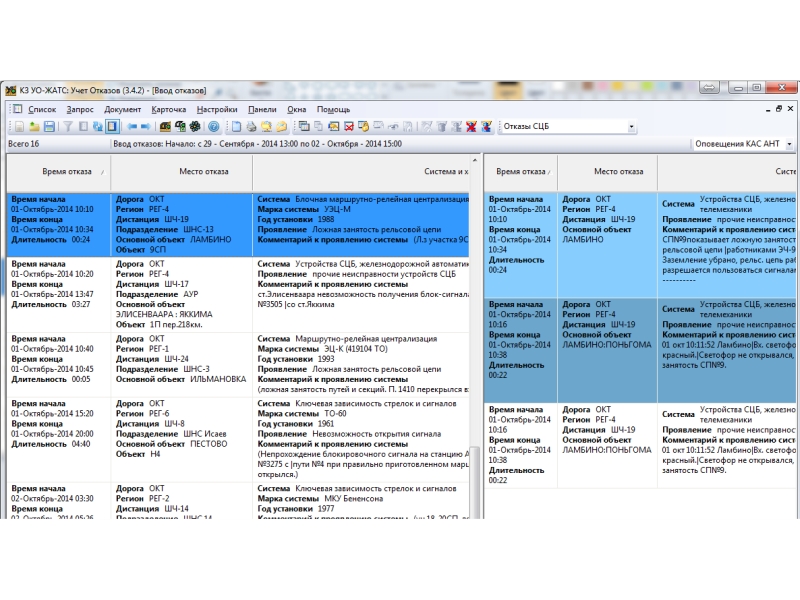Click the new blank document icon
The width and height of the screenshot is (800, 600).
click(236, 127)
